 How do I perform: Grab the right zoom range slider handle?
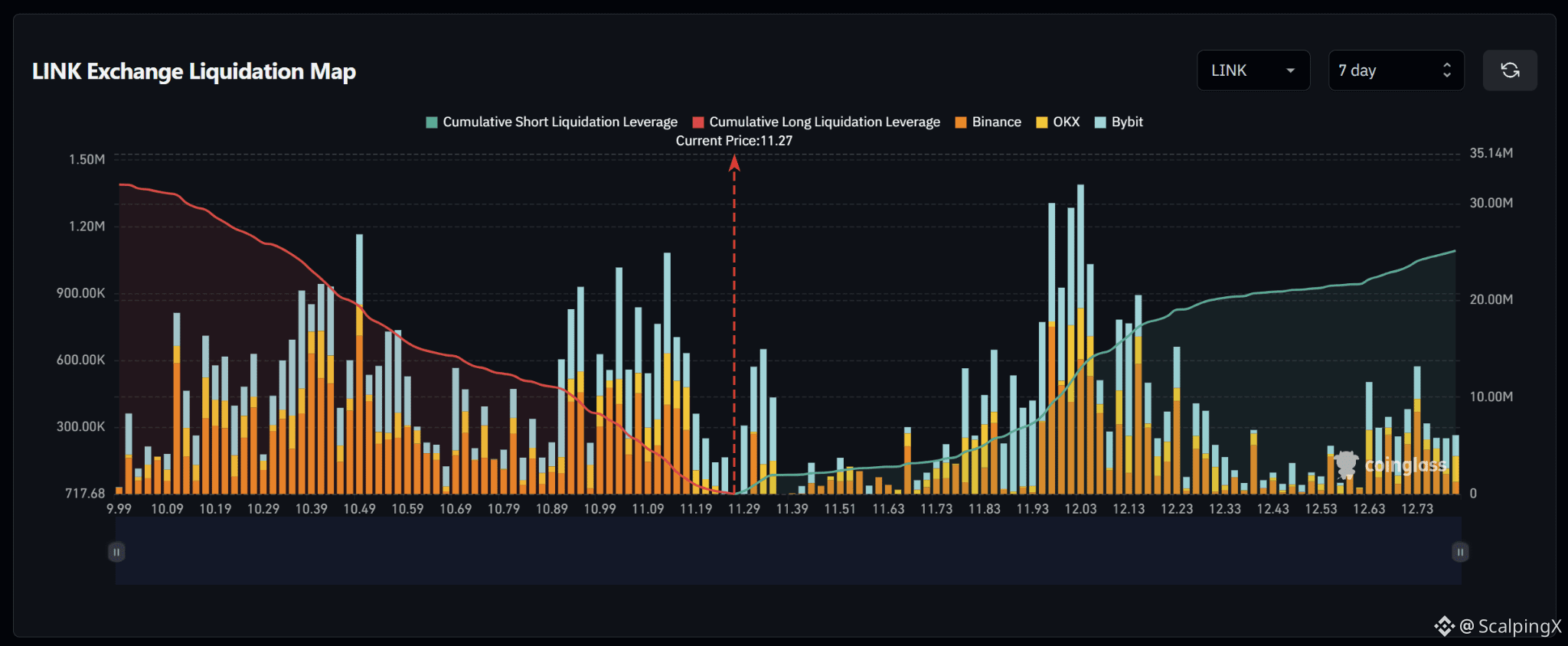[x=1460, y=552]
